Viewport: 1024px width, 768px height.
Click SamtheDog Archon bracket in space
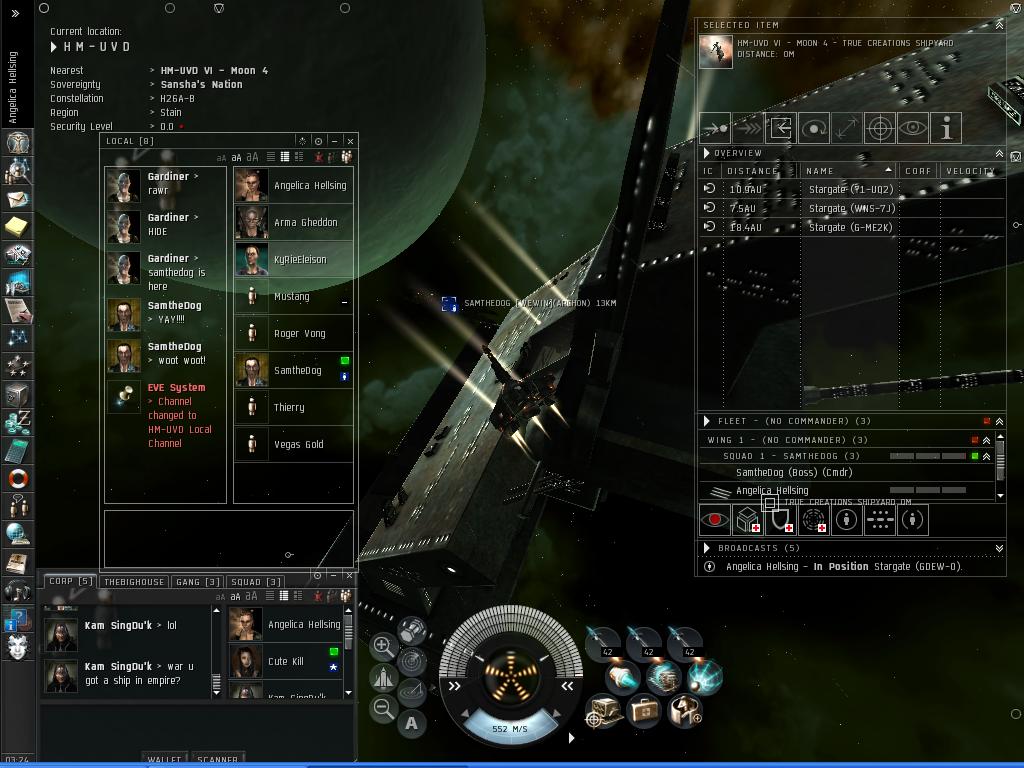click(449, 304)
